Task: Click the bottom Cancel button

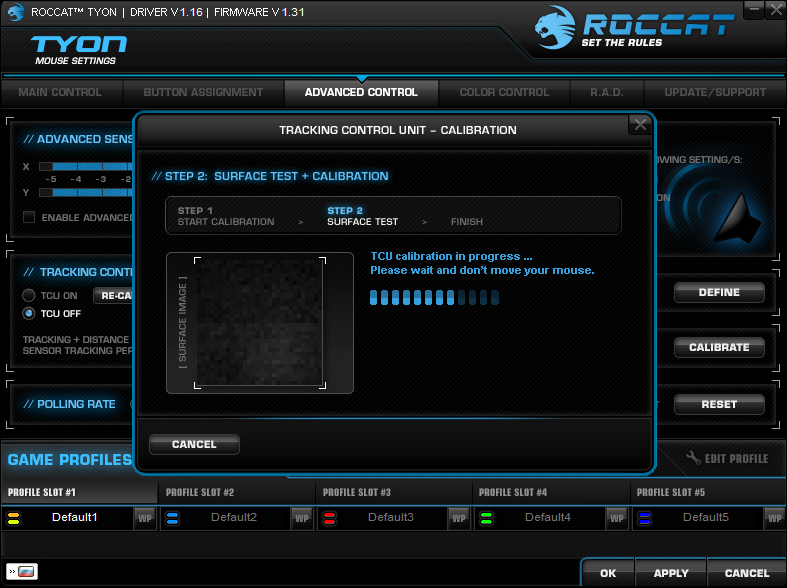Action: (746, 573)
